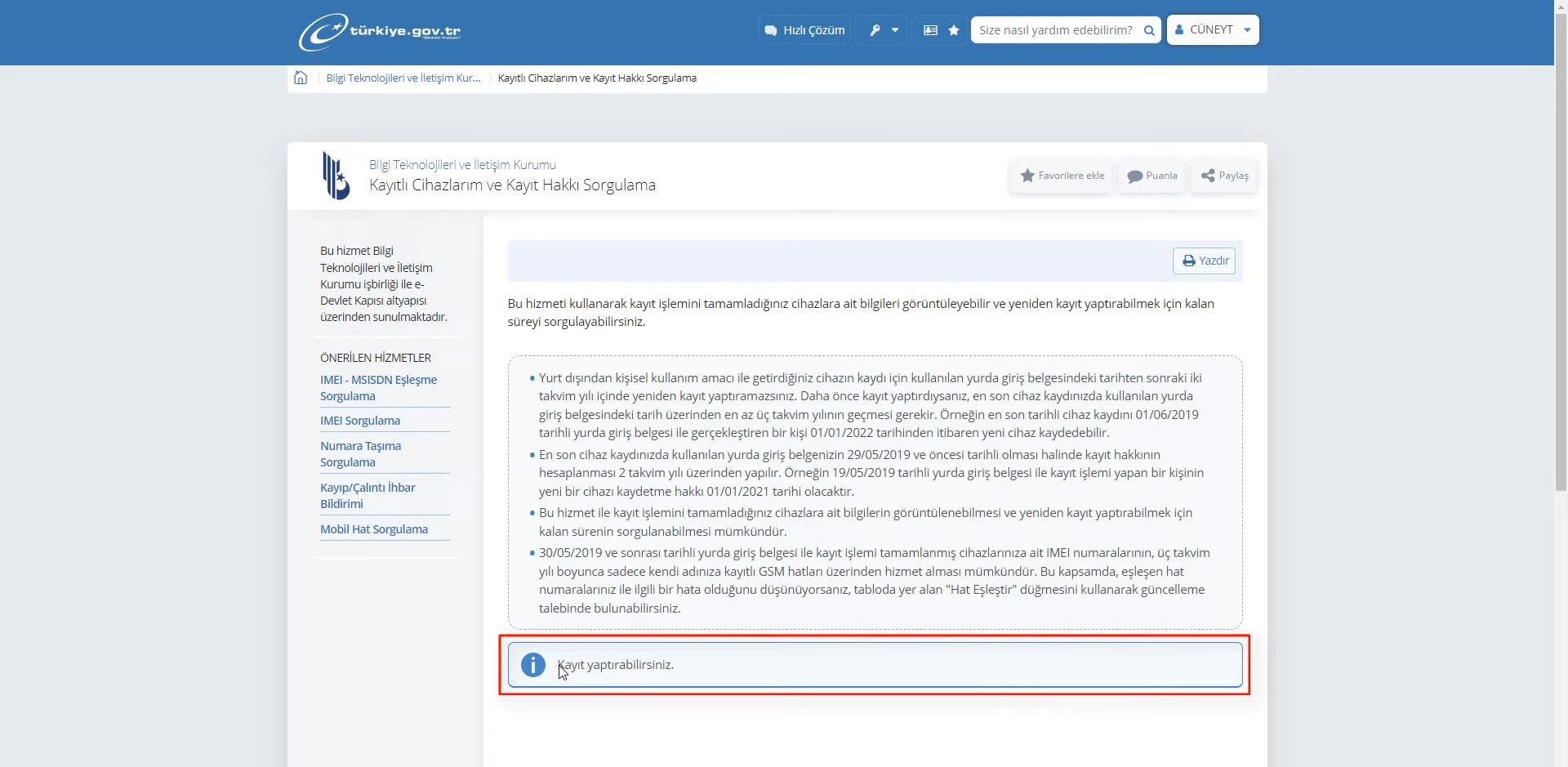The width and height of the screenshot is (1568, 767).
Task: Rate the service with Puanla
Action: pyautogui.click(x=1151, y=176)
